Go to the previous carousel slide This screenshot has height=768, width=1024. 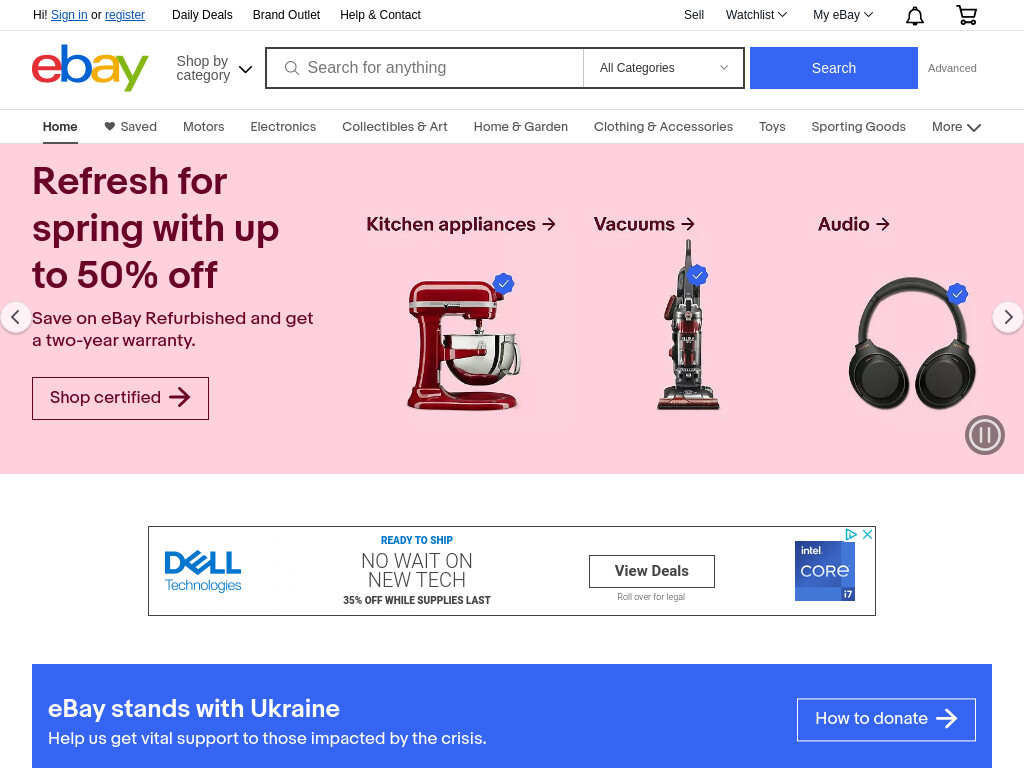(16, 317)
